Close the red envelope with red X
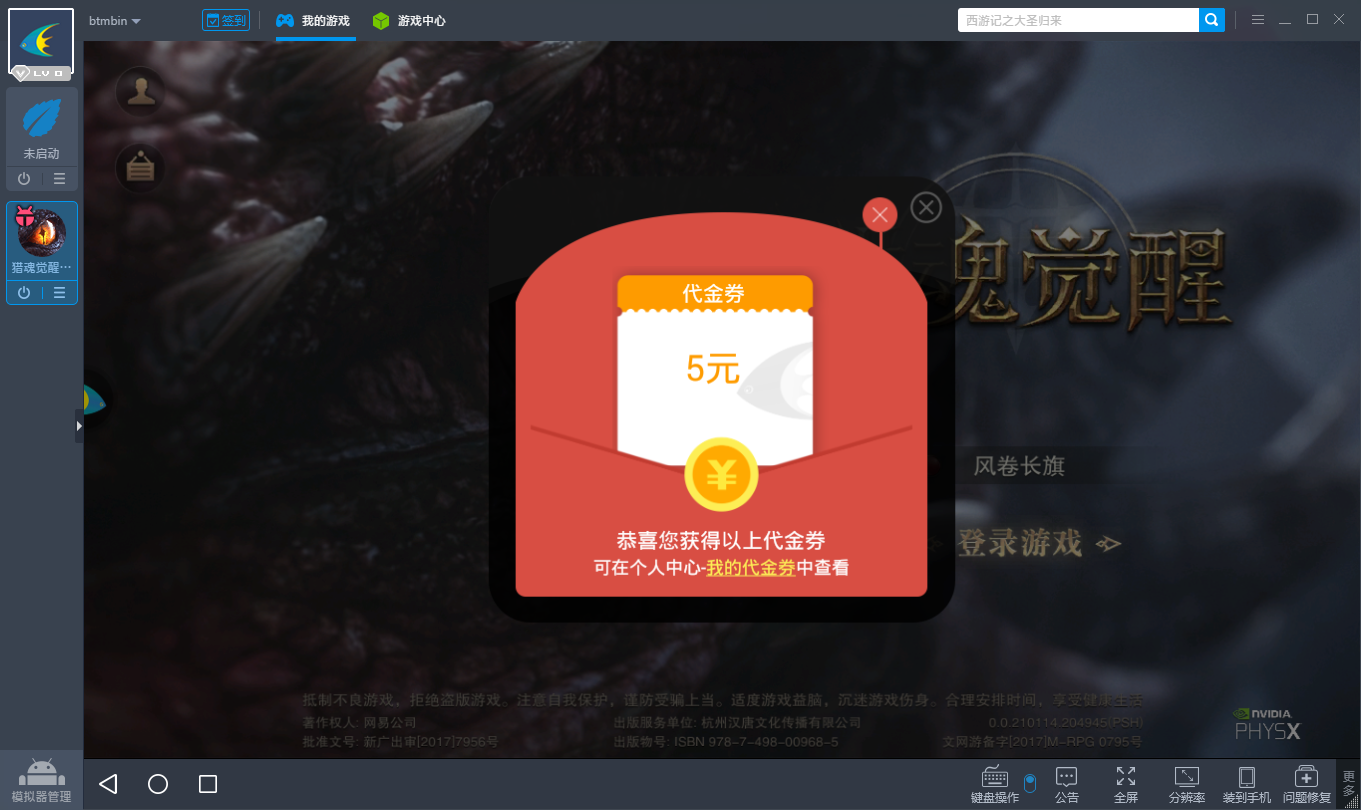This screenshot has width=1361, height=810. tap(880, 215)
